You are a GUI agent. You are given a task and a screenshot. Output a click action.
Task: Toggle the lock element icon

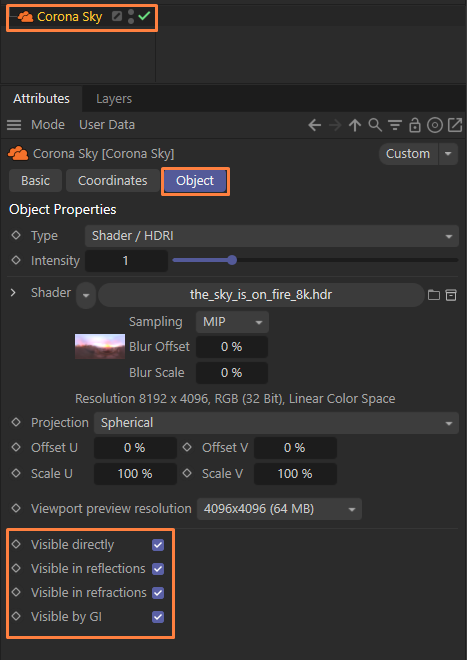(x=415, y=125)
